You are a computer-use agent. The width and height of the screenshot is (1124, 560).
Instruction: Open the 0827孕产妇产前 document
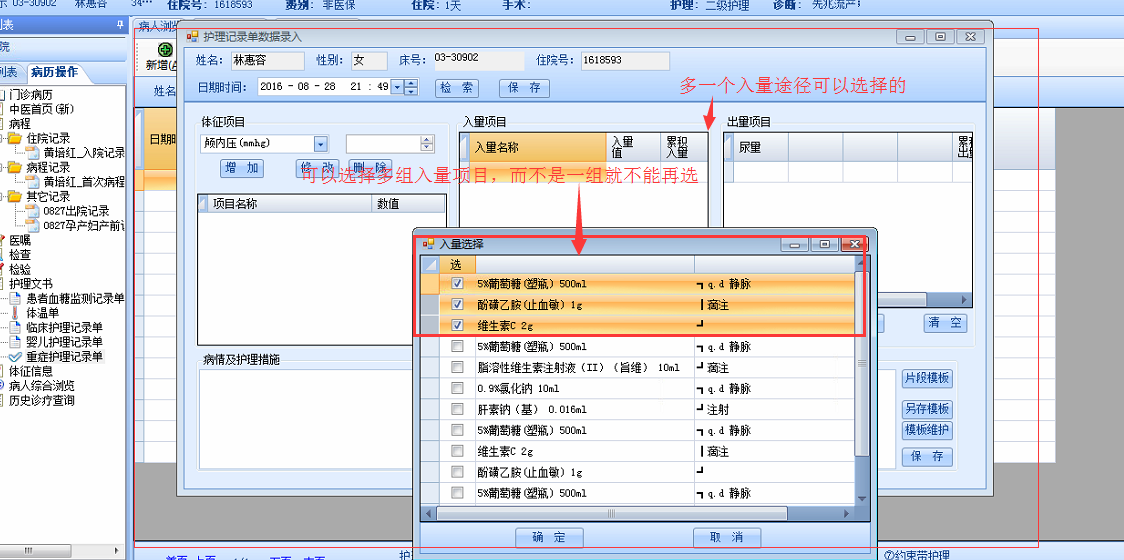(x=83, y=225)
